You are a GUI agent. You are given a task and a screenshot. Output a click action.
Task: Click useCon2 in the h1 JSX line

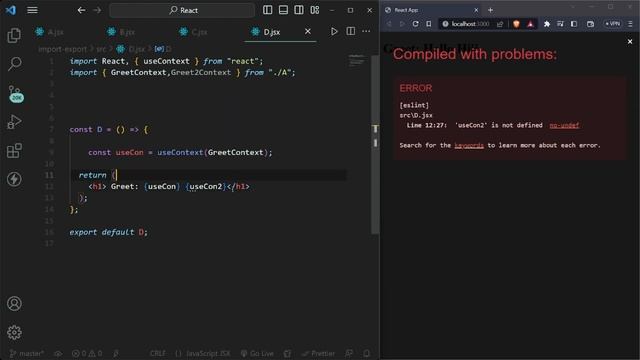(206, 187)
